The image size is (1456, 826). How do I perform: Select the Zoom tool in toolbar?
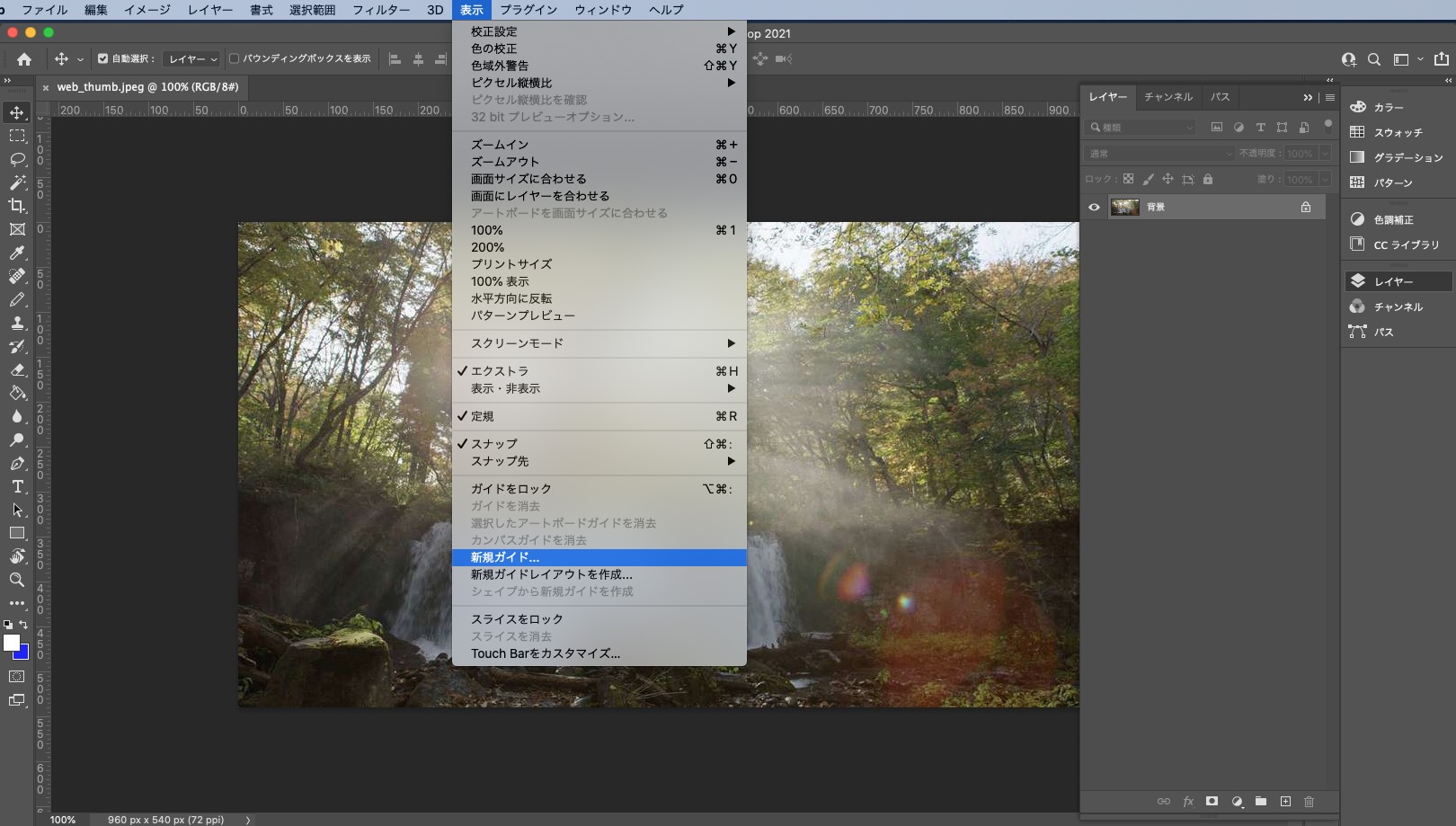[17, 580]
